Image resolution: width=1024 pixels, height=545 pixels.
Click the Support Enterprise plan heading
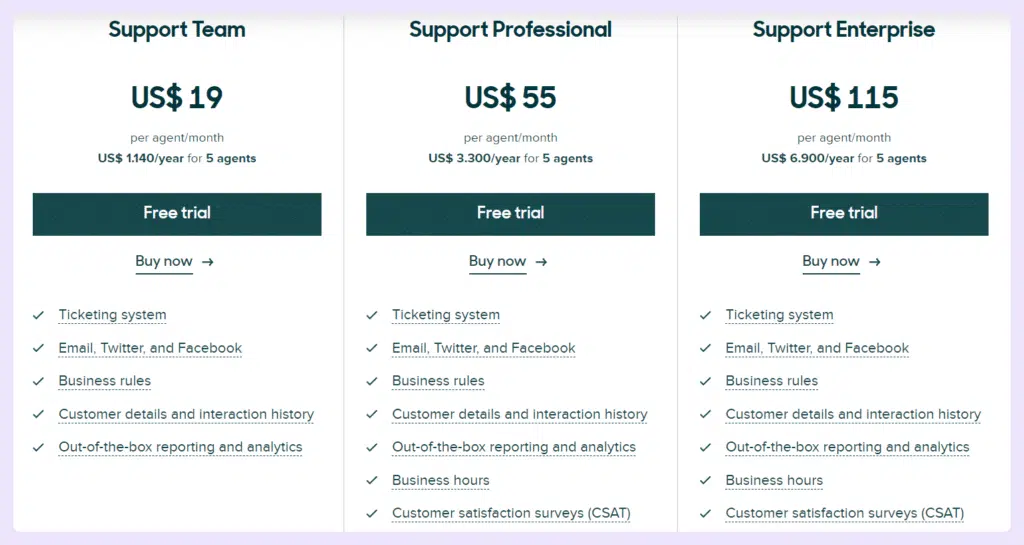(844, 30)
